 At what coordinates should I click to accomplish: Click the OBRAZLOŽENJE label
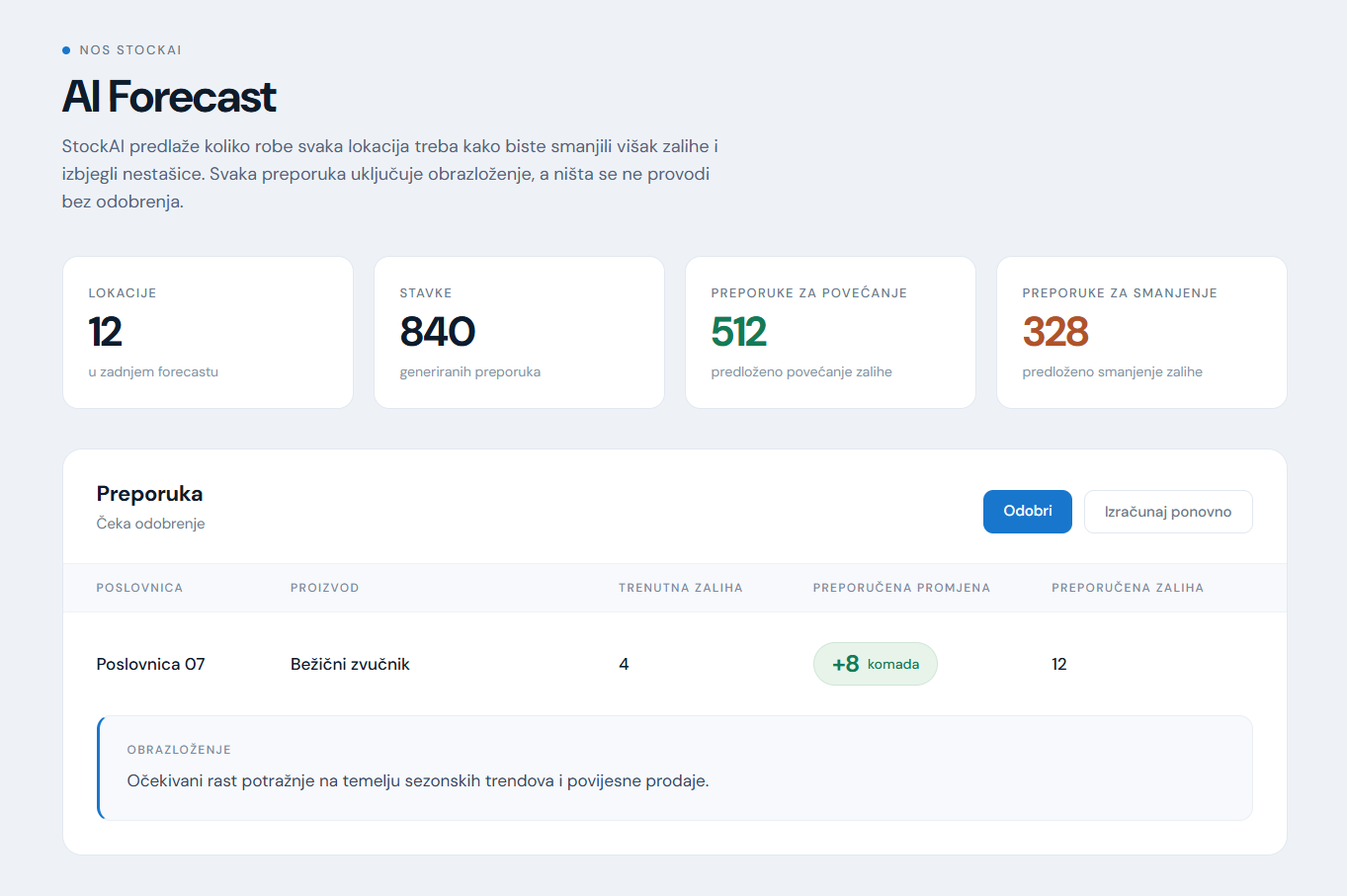coord(179,750)
